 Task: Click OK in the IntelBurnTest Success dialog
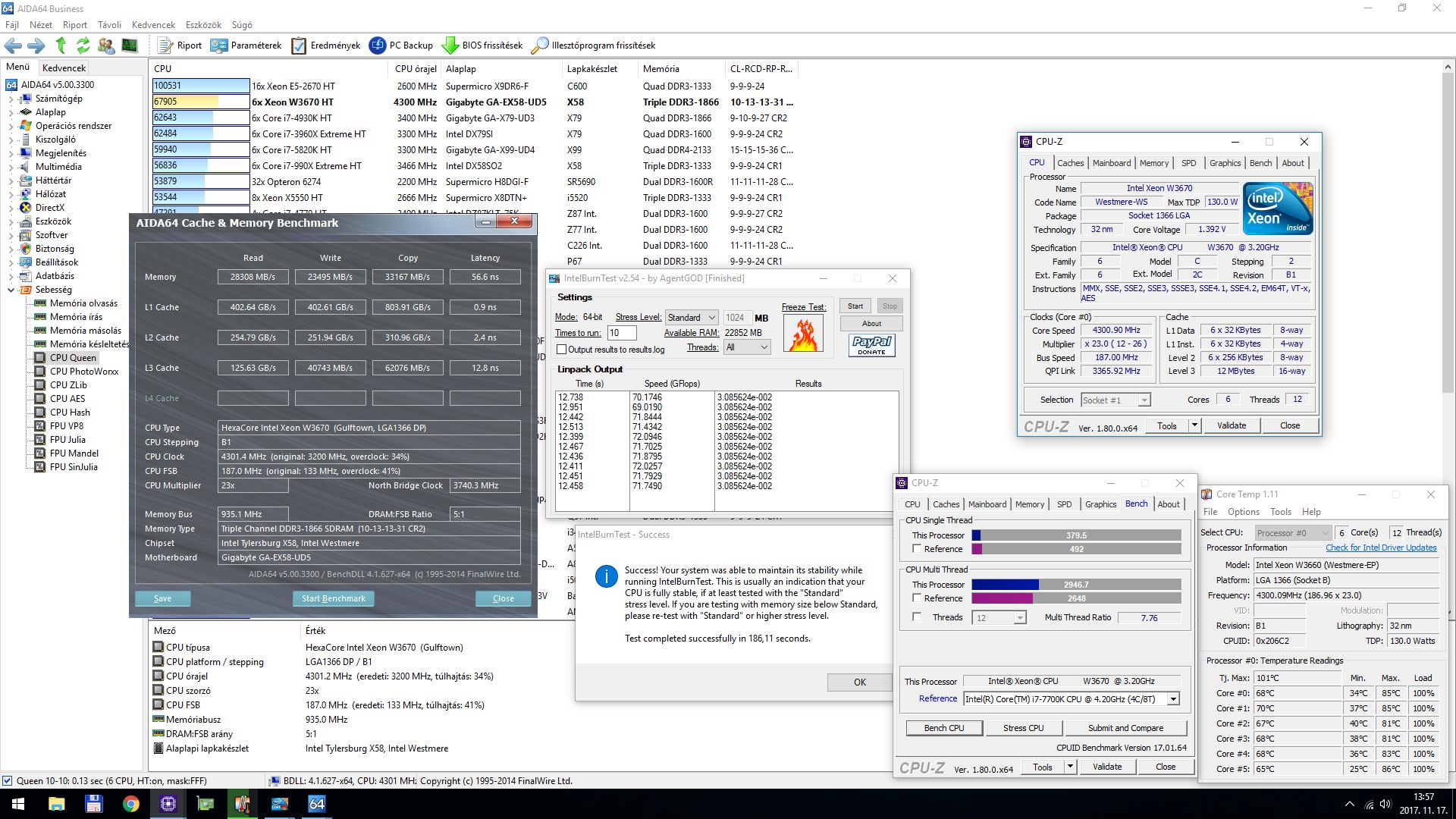[x=859, y=682]
